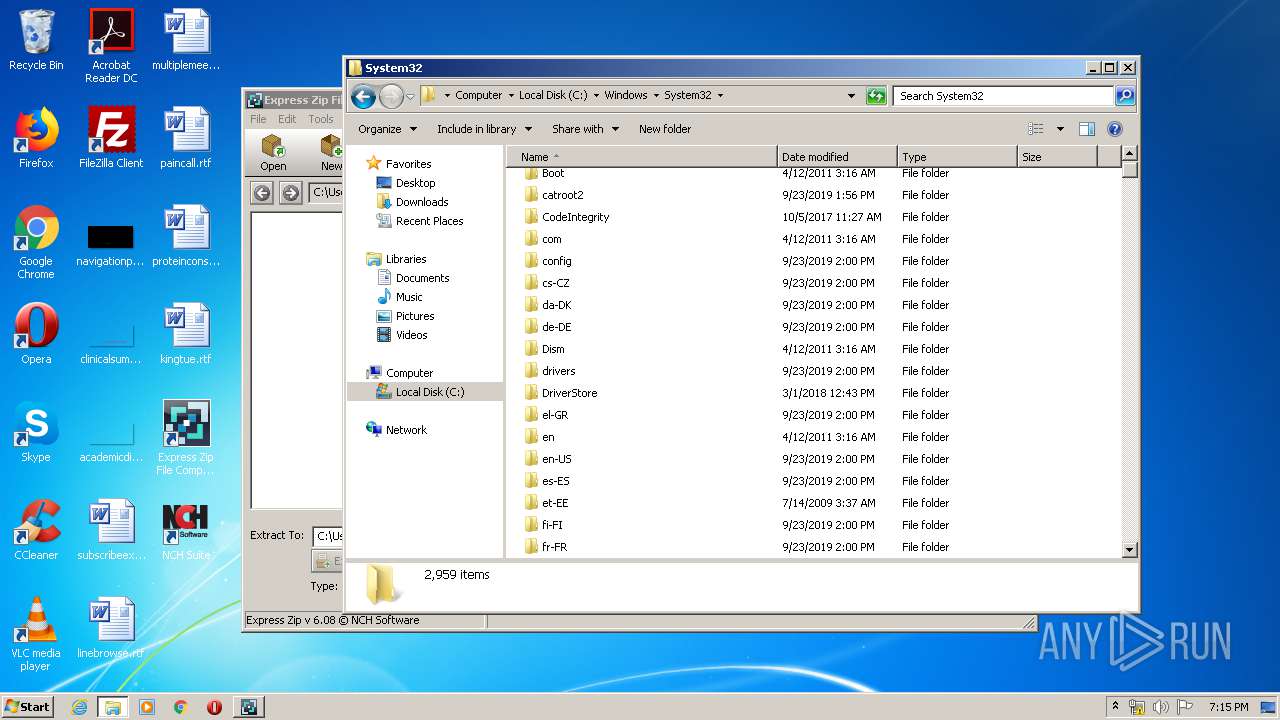The image size is (1280, 720).
Task: Click the Back arrow in Explorer
Action: (x=363, y=96)
